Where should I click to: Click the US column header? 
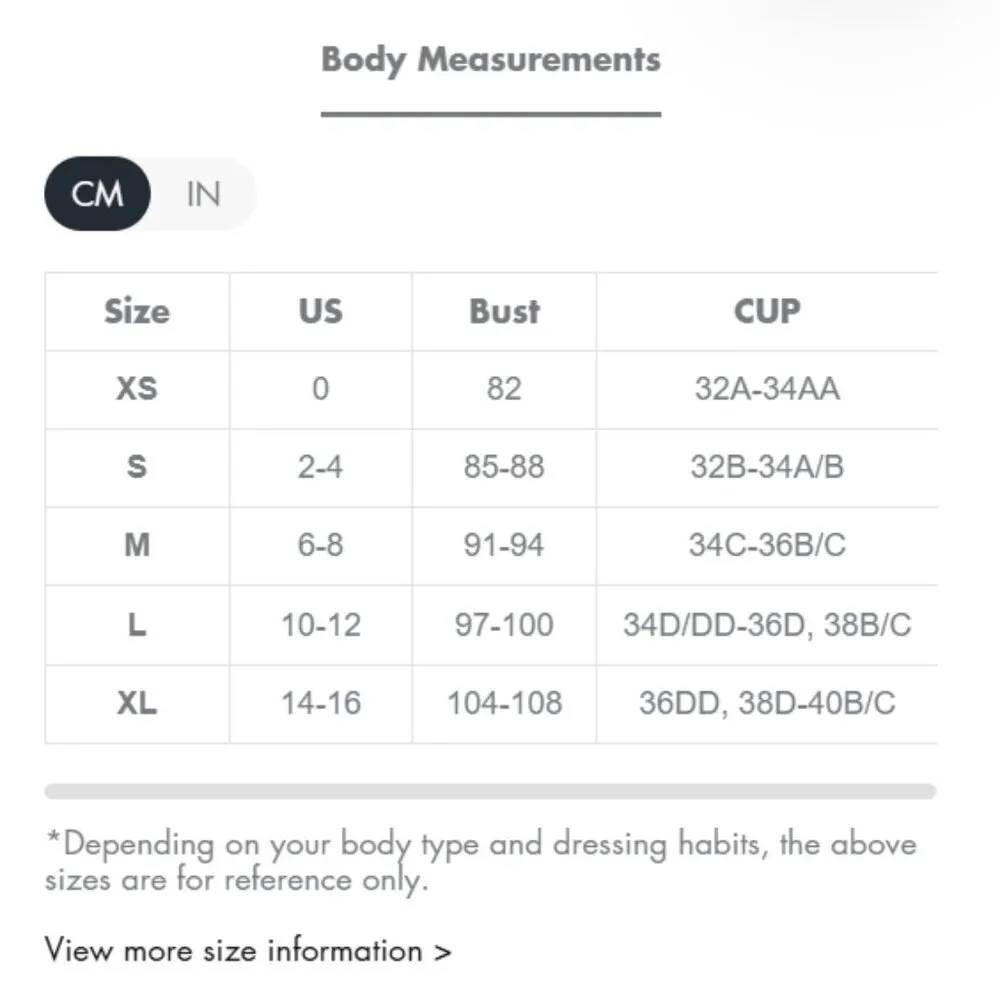coord(320,311)
